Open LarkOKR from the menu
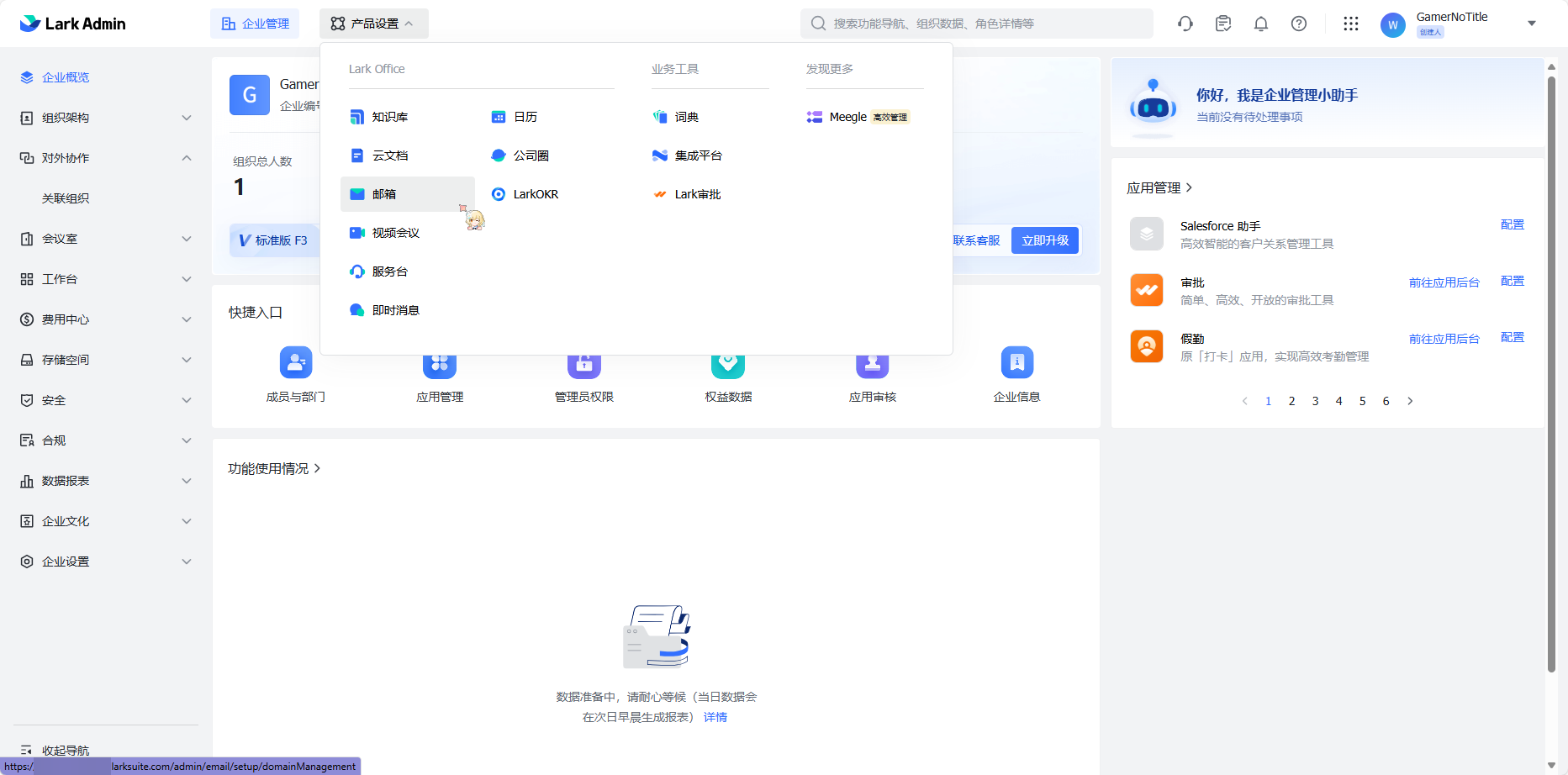 535,194
